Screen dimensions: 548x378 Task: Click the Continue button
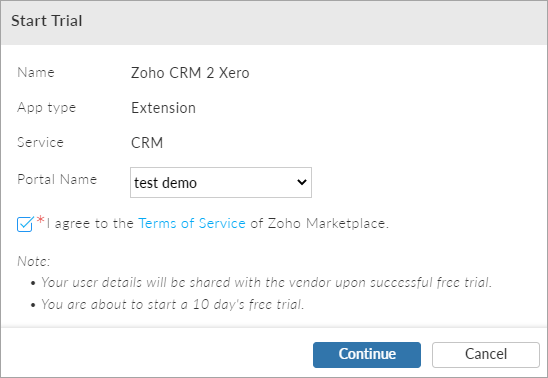coord(367,355)
